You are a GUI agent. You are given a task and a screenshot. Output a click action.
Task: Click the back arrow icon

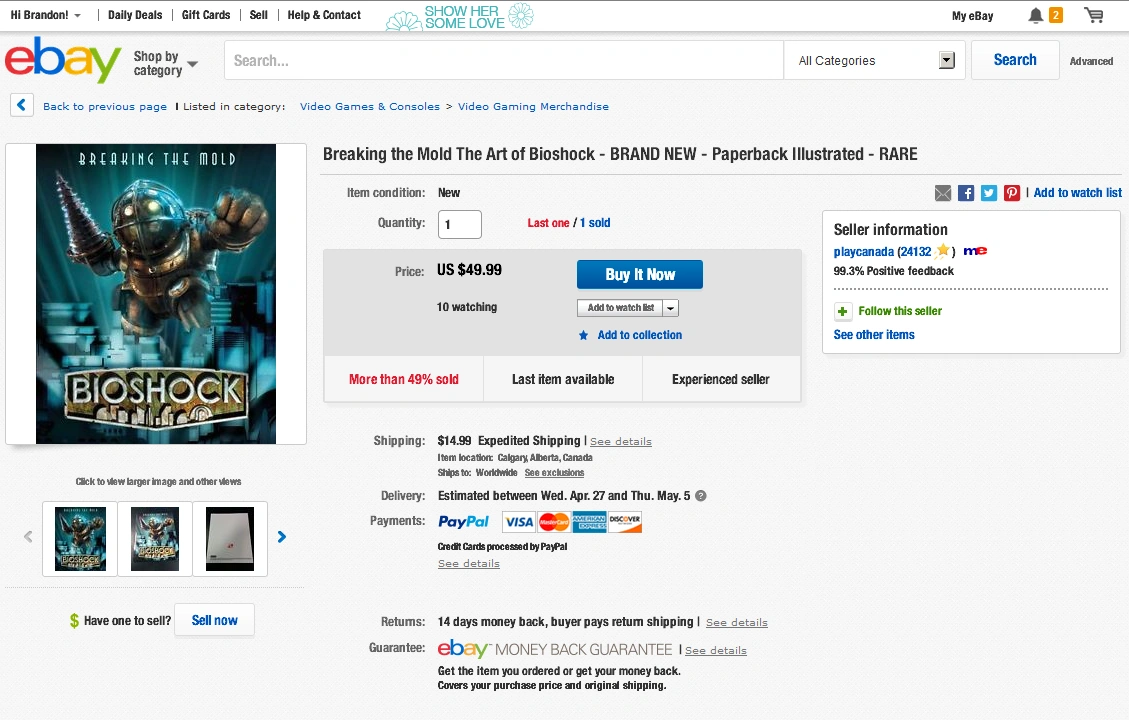tap(22, 105)
